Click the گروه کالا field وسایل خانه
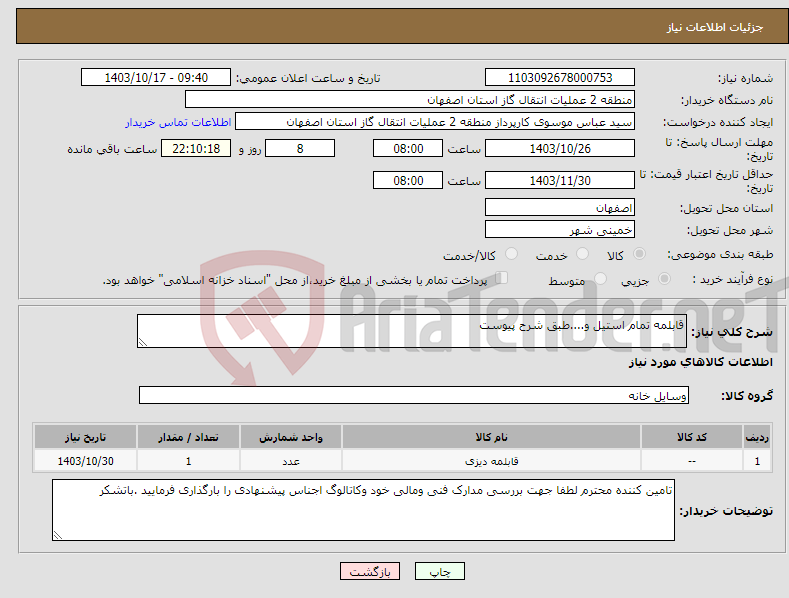This screenshot has width=789, height=598. [414, 395]
